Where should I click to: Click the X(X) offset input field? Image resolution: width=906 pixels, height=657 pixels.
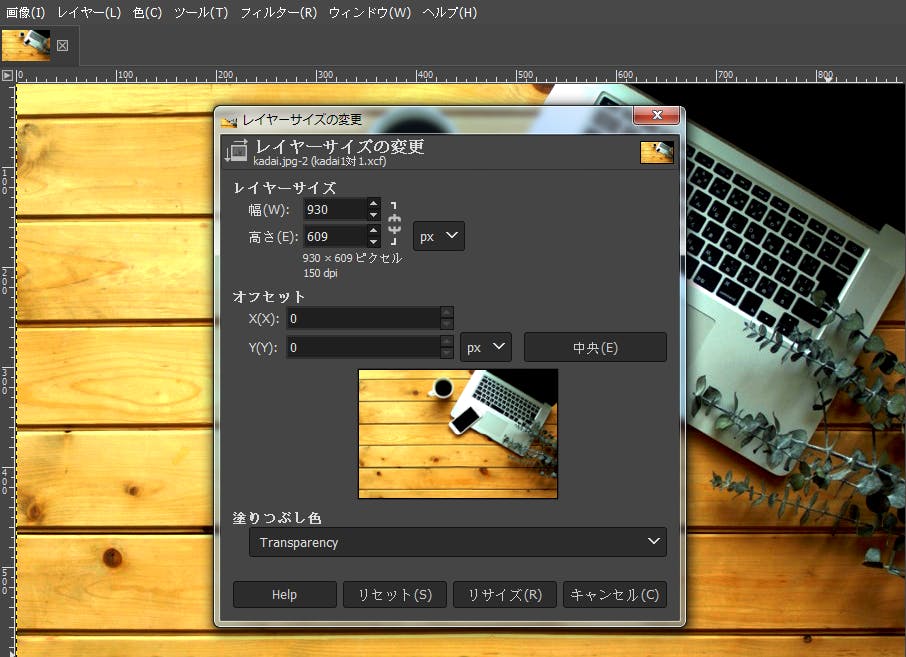pos(363,318)
